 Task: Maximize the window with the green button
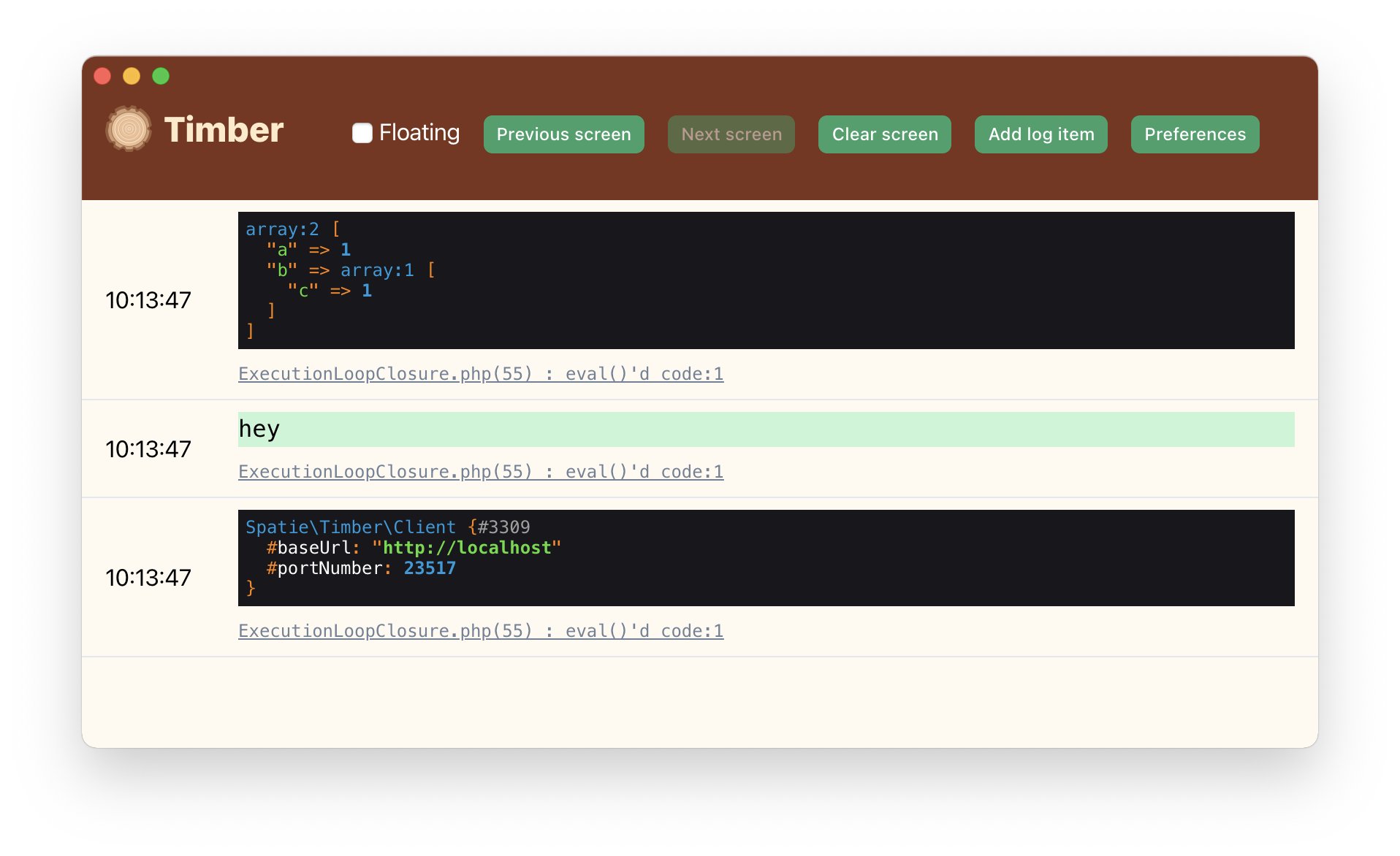(x=161, y=76)
